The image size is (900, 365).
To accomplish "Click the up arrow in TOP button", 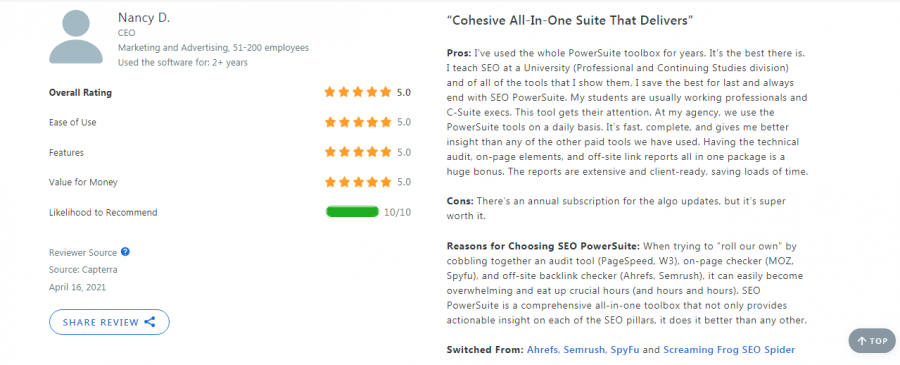I will click(x=862, y=341).
